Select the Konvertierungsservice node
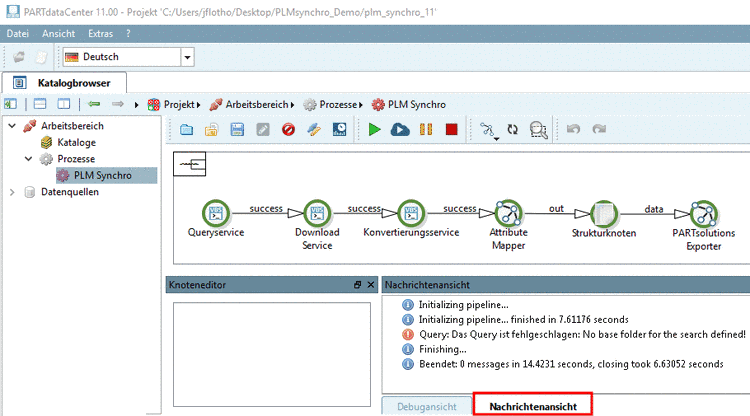Screen dimensions: 750x416 tap(411, 213)
